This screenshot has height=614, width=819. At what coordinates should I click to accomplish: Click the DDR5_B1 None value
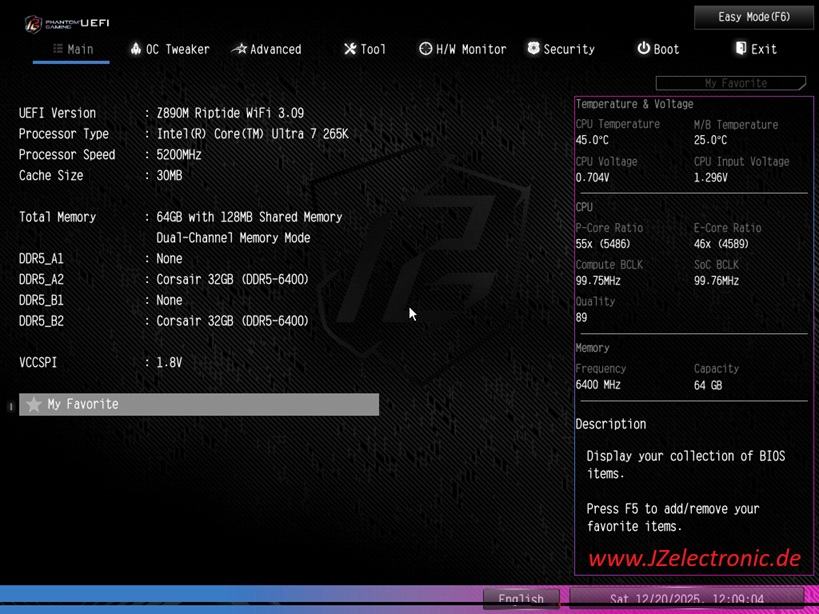(169, 301)
